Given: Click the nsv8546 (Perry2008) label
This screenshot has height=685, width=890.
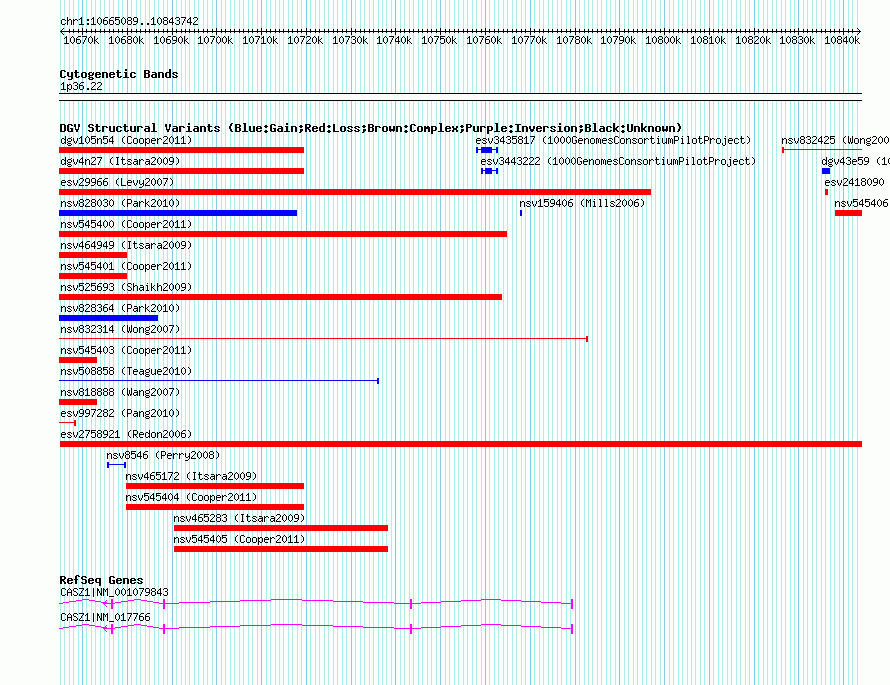Looking at the screenshot, I should click(x=163, y=455).
